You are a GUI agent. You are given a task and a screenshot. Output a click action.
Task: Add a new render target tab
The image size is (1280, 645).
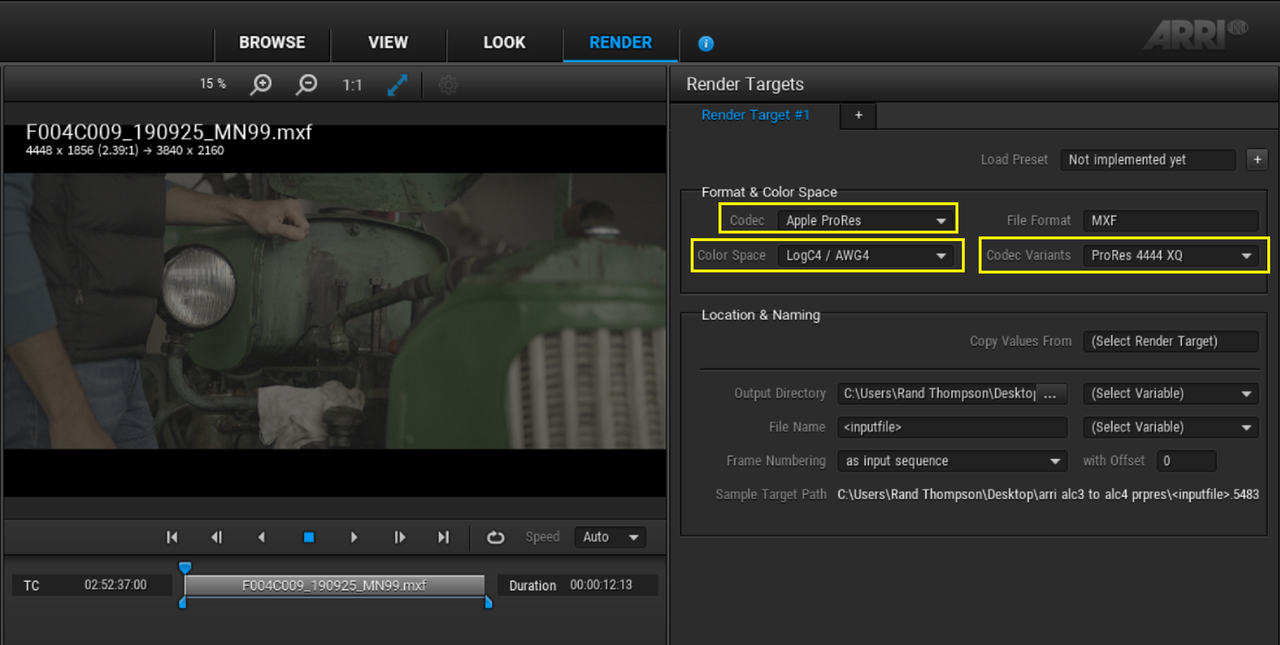coord(858,115)
